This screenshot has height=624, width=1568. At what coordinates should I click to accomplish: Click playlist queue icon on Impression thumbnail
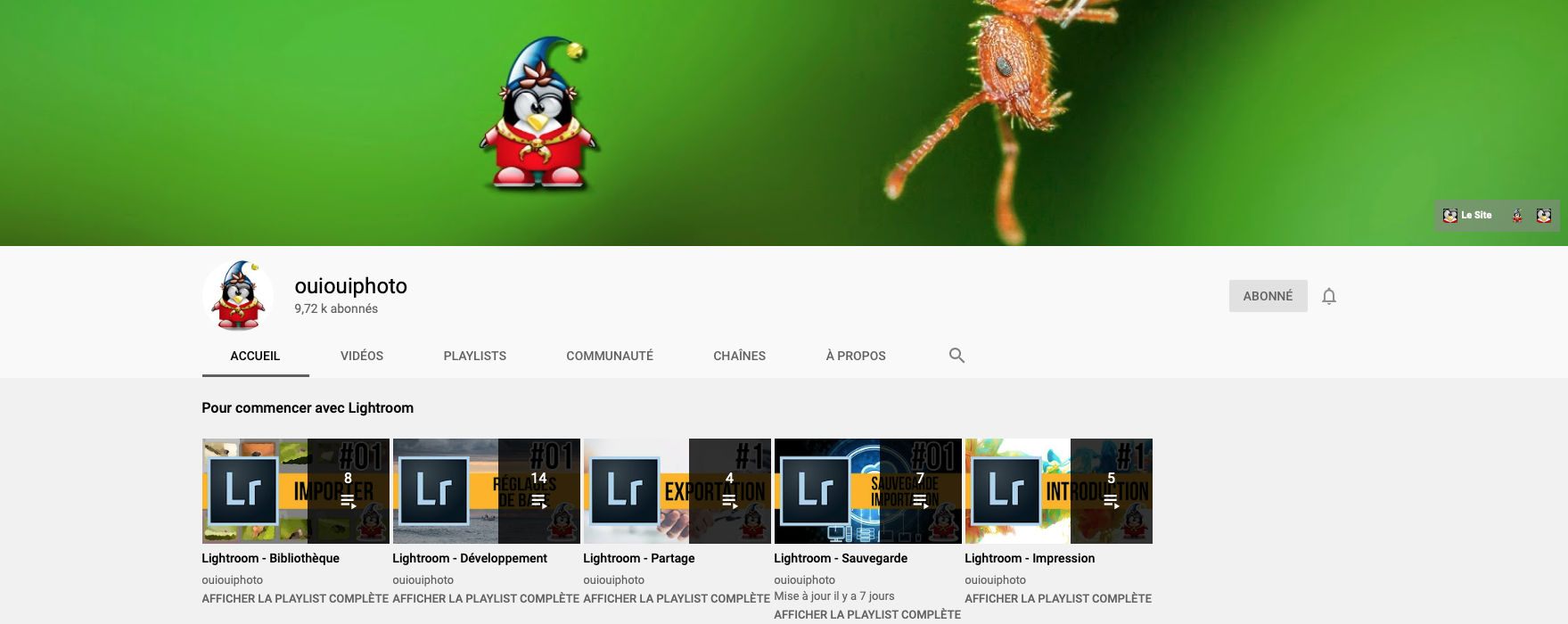click(x=1112, y=502)
